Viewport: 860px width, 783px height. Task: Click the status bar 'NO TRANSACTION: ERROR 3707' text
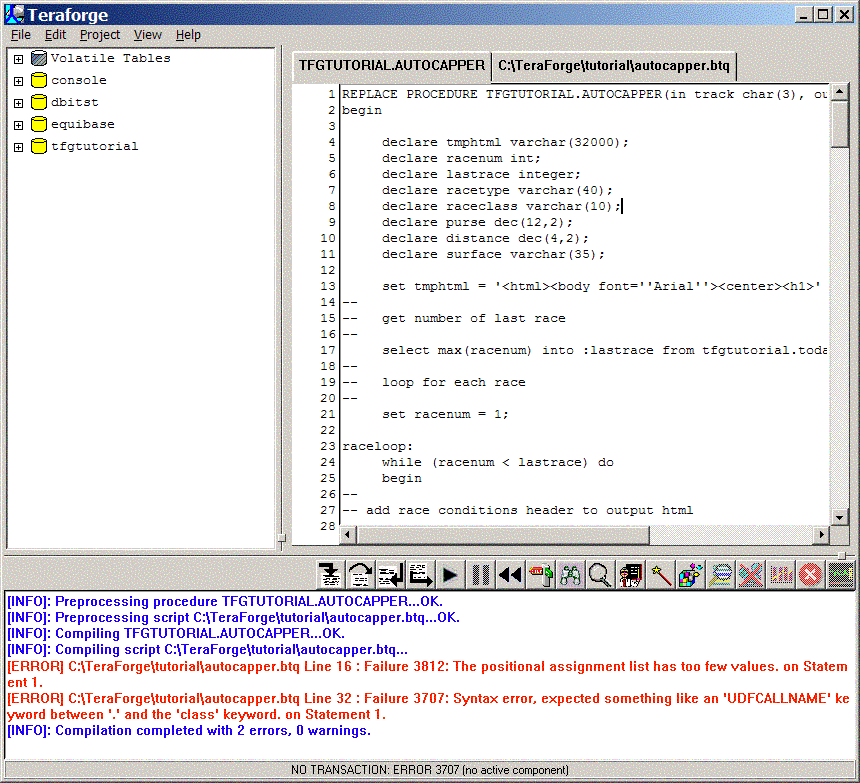point(429,770)
